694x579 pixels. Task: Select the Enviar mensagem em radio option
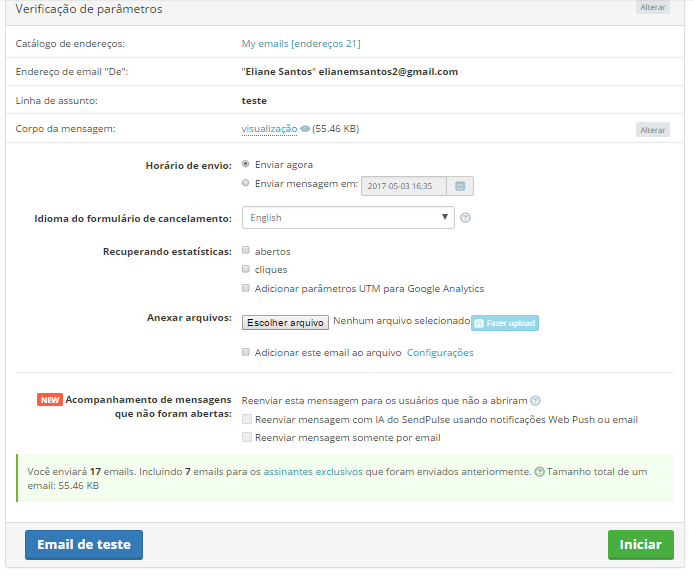(x=246, y=184)
